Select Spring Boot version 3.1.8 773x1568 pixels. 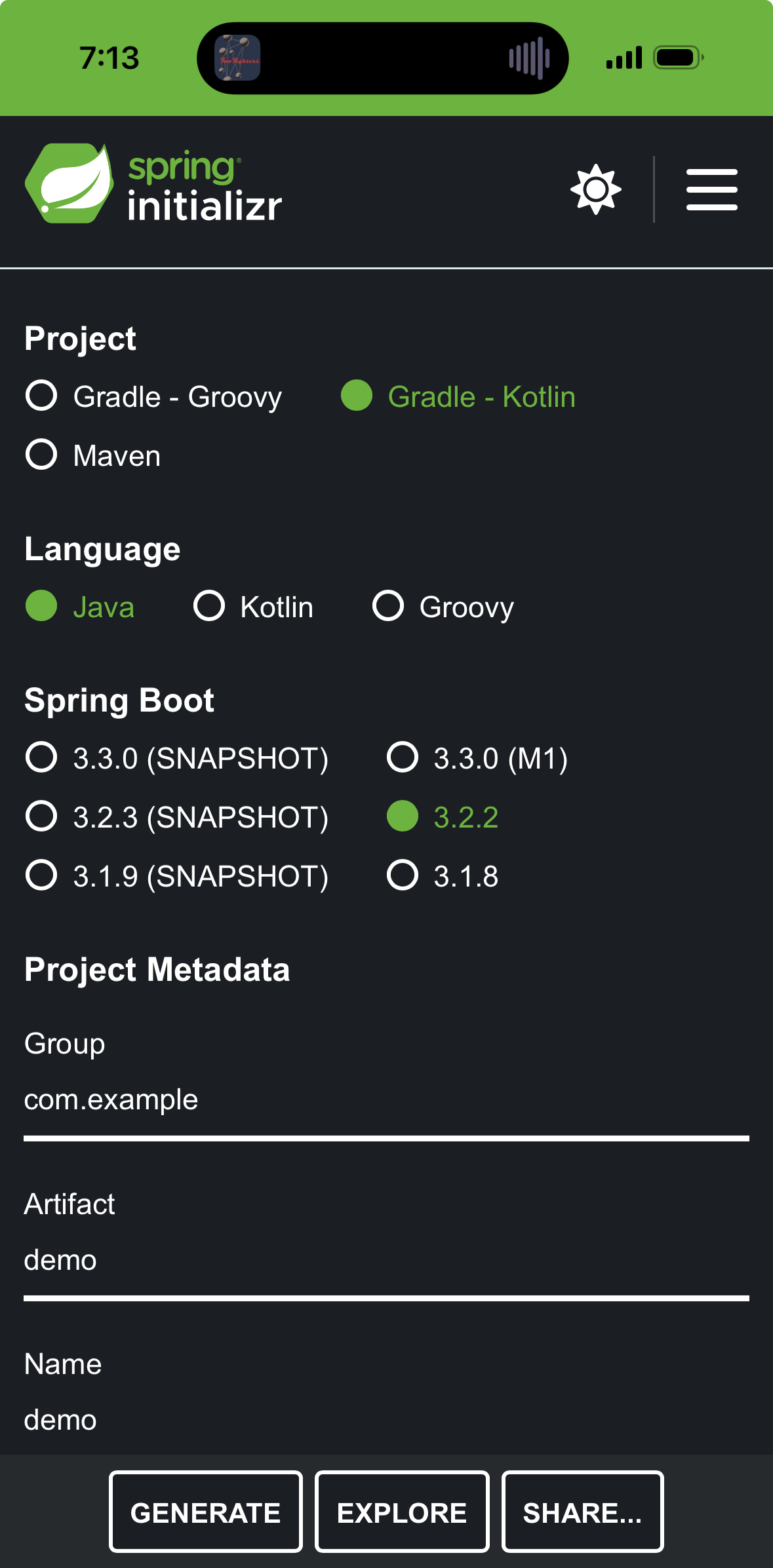point(403,876)
